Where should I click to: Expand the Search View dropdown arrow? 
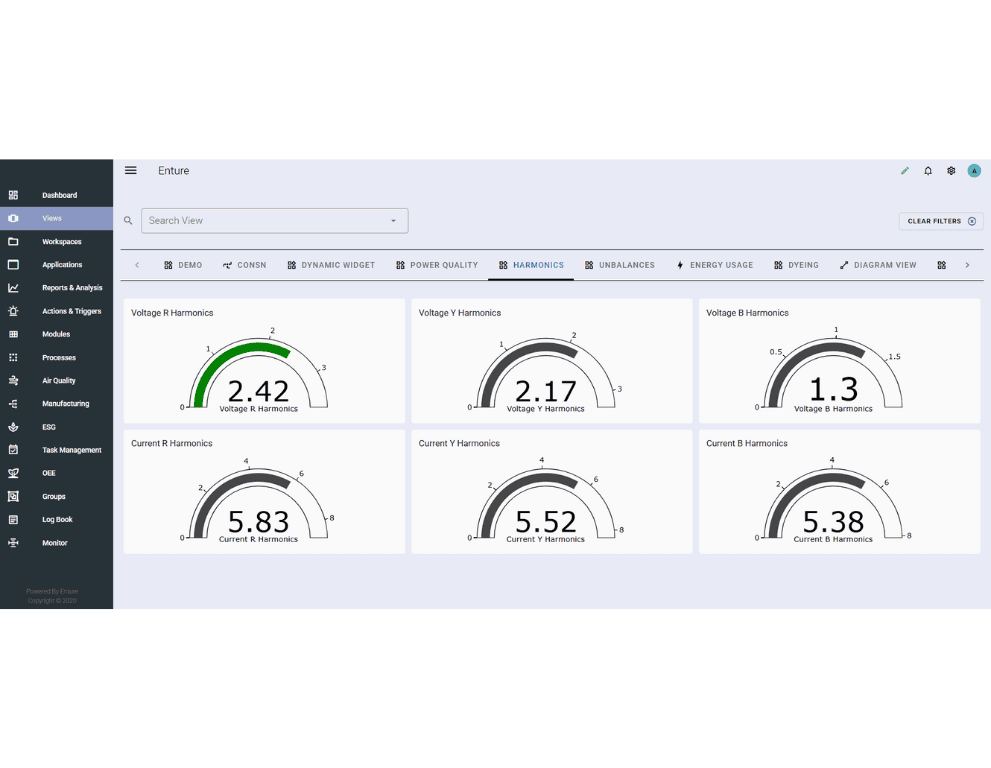tap(393, 221)
